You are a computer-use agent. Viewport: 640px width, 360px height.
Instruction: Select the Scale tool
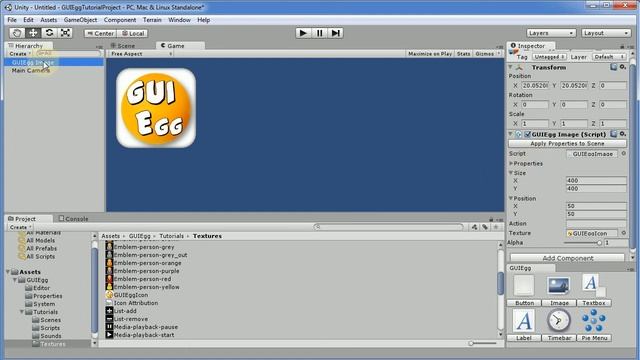click(65, 33)
